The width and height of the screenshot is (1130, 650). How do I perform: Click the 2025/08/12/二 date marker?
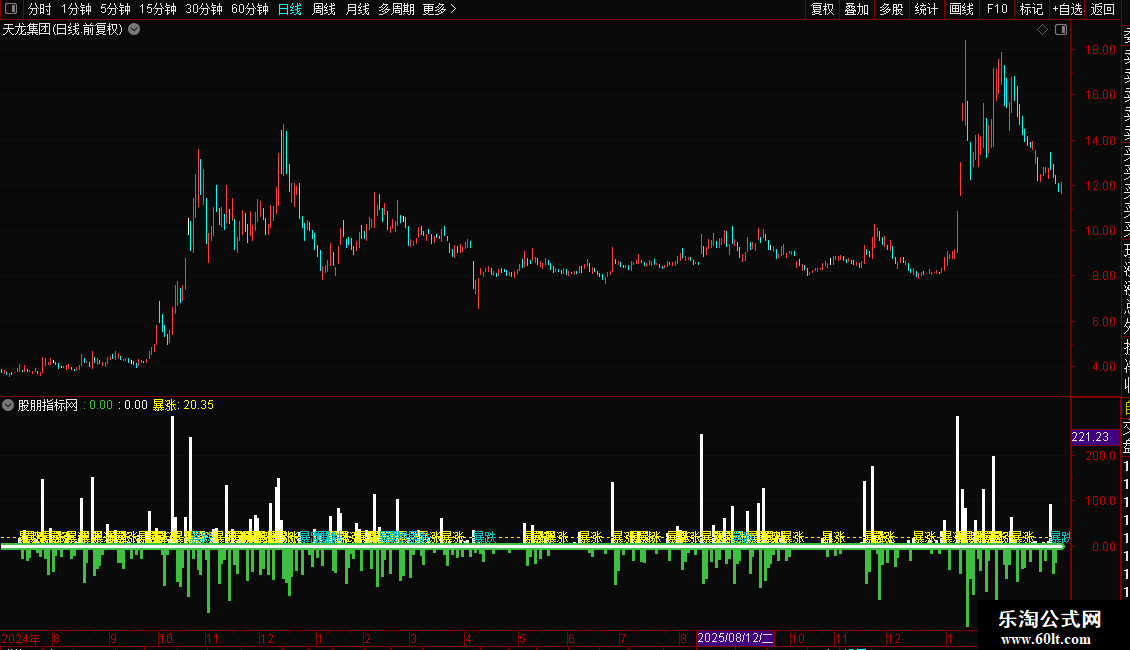[735, 638]
